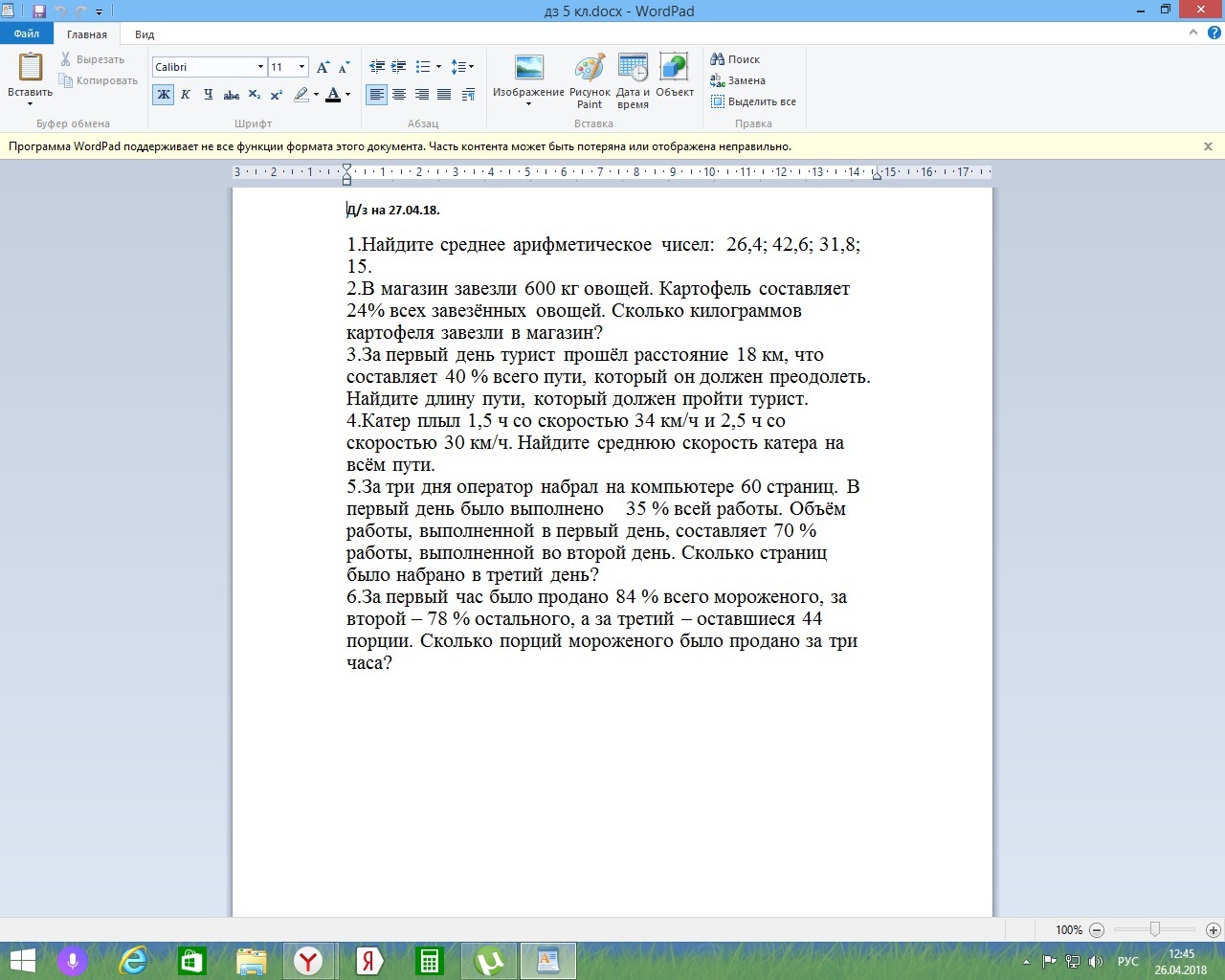
Task: Collapse the ribbon with the chevron
Action: pos(1193,33)
